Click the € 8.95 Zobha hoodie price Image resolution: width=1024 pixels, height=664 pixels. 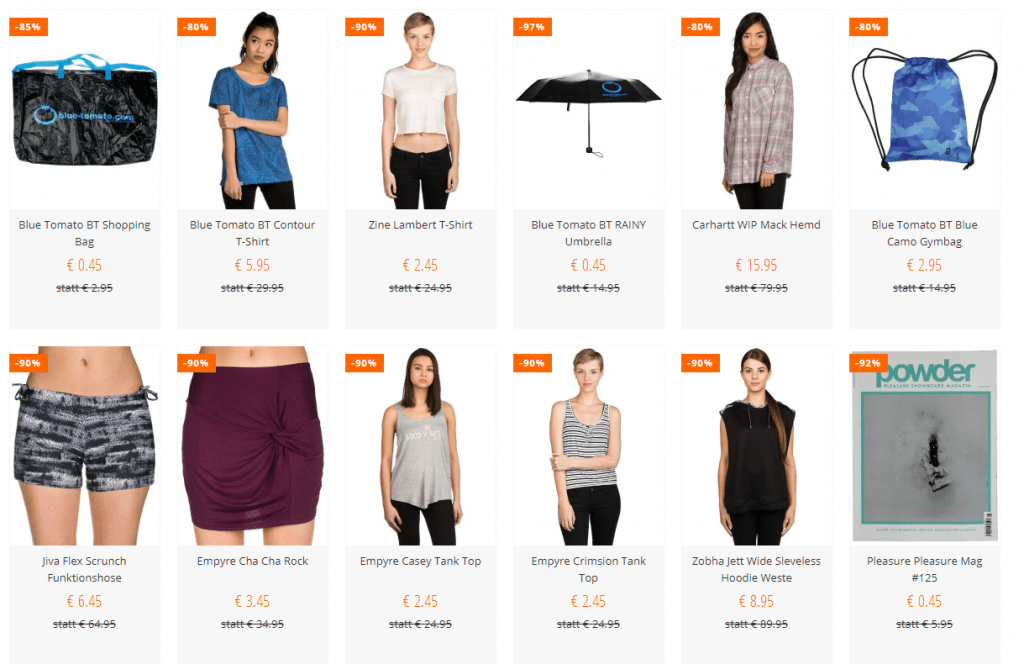(x=756, y=601)
